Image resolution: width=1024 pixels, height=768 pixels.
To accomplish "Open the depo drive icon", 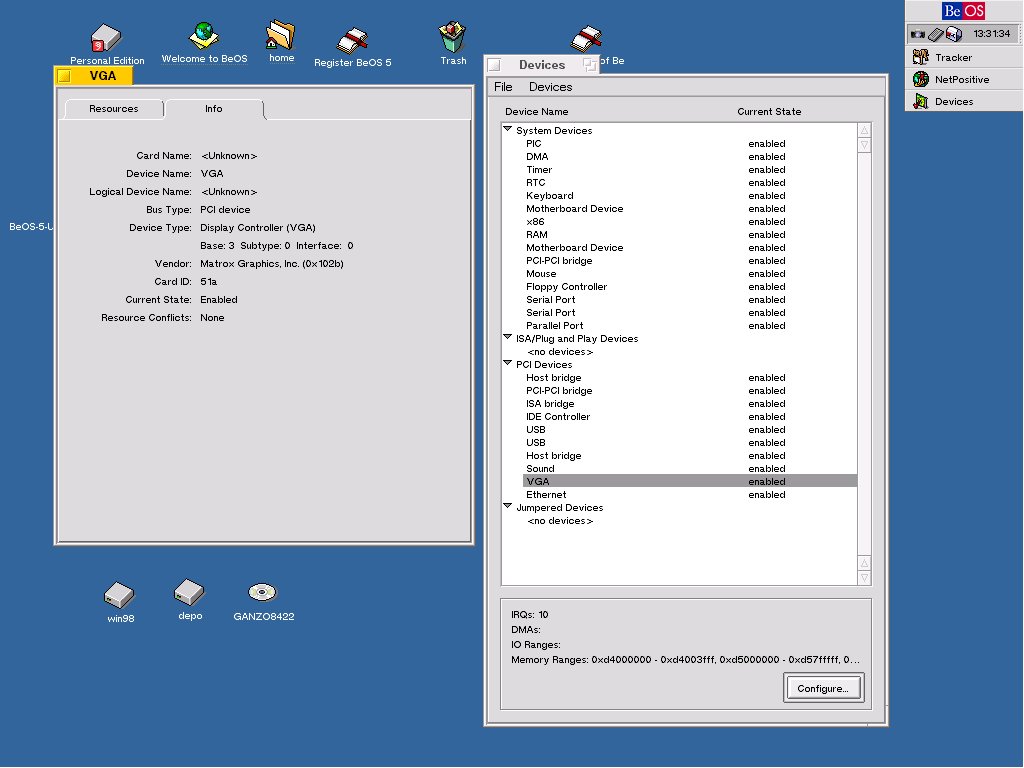I will point(189,592).
